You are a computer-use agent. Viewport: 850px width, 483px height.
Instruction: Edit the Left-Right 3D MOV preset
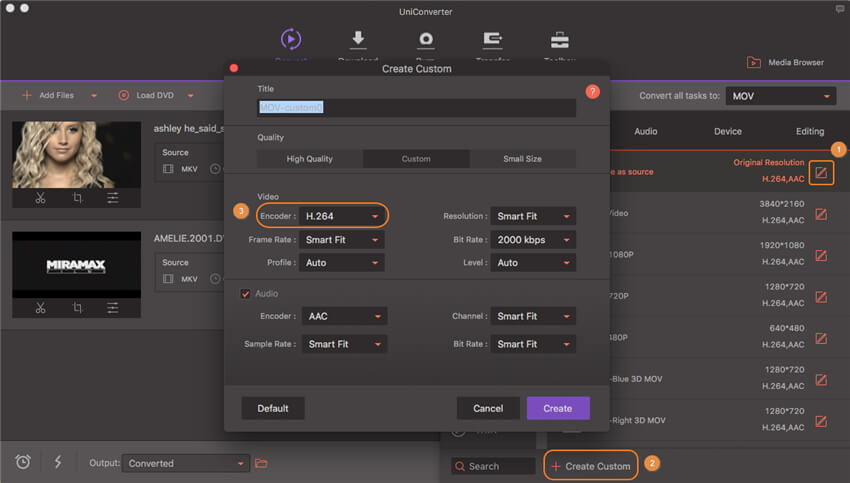point(821,421)
